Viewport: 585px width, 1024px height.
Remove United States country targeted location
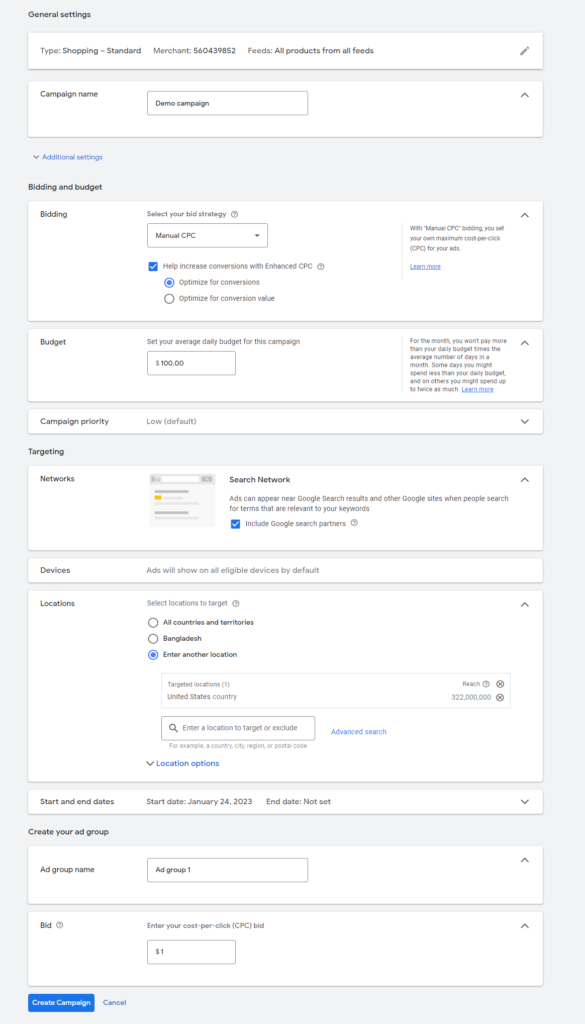[500, 697]
